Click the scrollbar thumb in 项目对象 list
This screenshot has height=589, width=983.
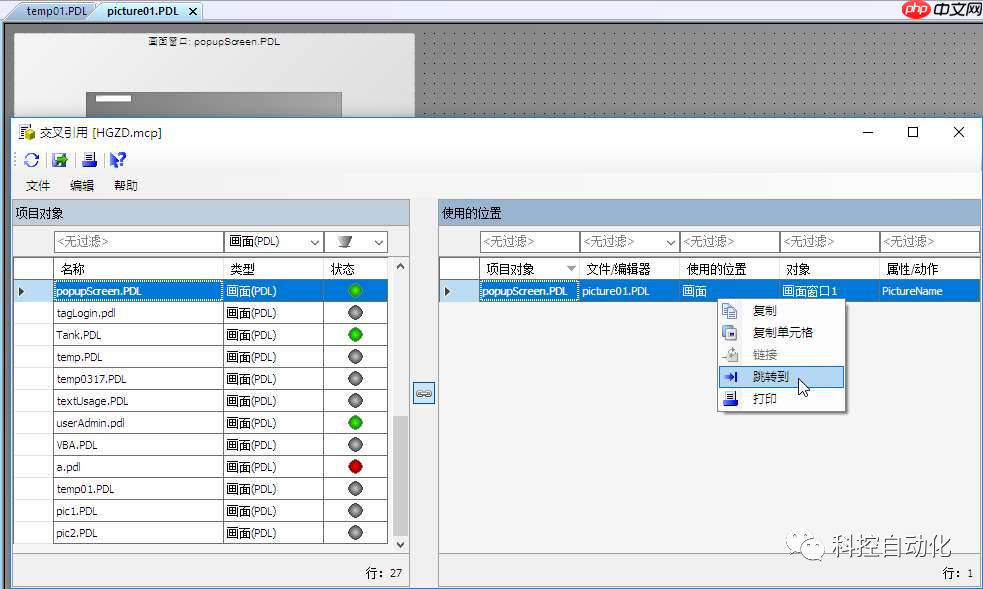(401, 476)
